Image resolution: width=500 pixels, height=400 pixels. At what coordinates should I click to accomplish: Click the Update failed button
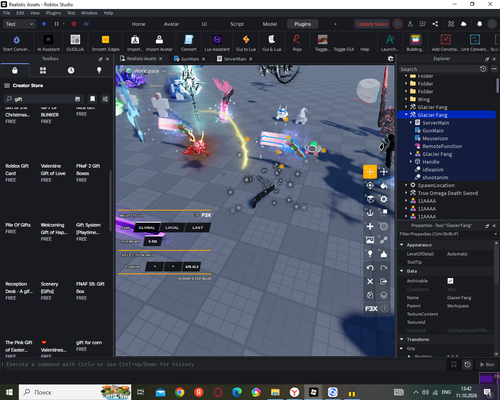coord(372,24)
